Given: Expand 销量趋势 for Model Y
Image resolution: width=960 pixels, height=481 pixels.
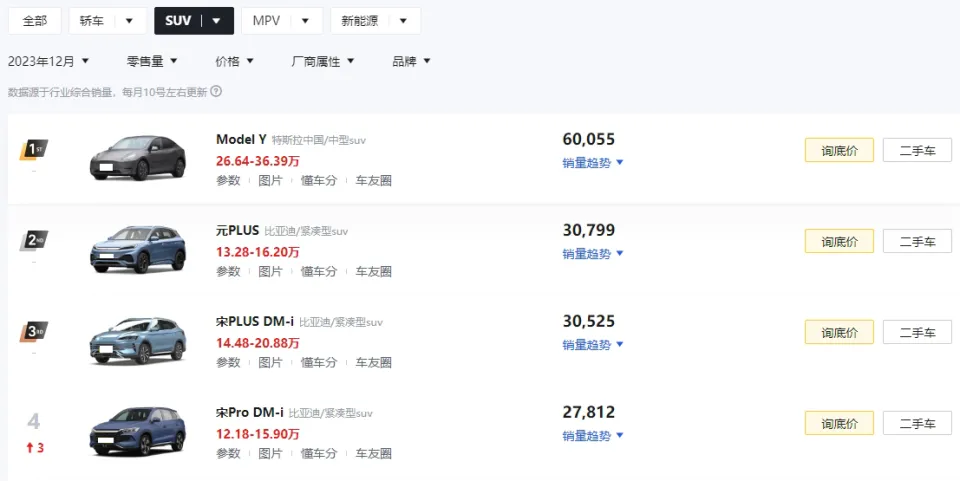Looking at the screenshot, I should (593, 163).
